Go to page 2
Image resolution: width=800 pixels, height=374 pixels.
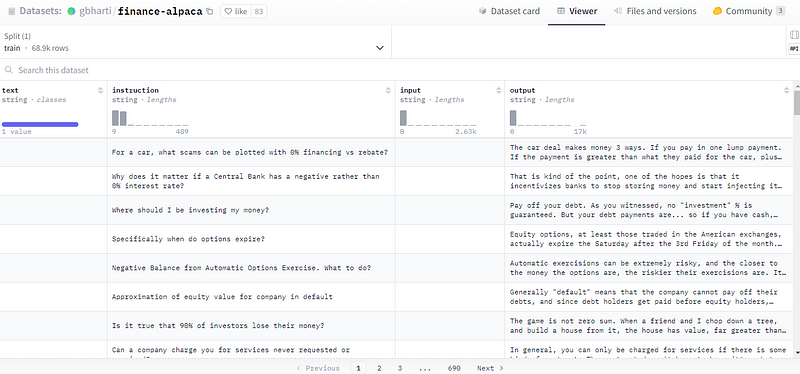tap(379, 368)
